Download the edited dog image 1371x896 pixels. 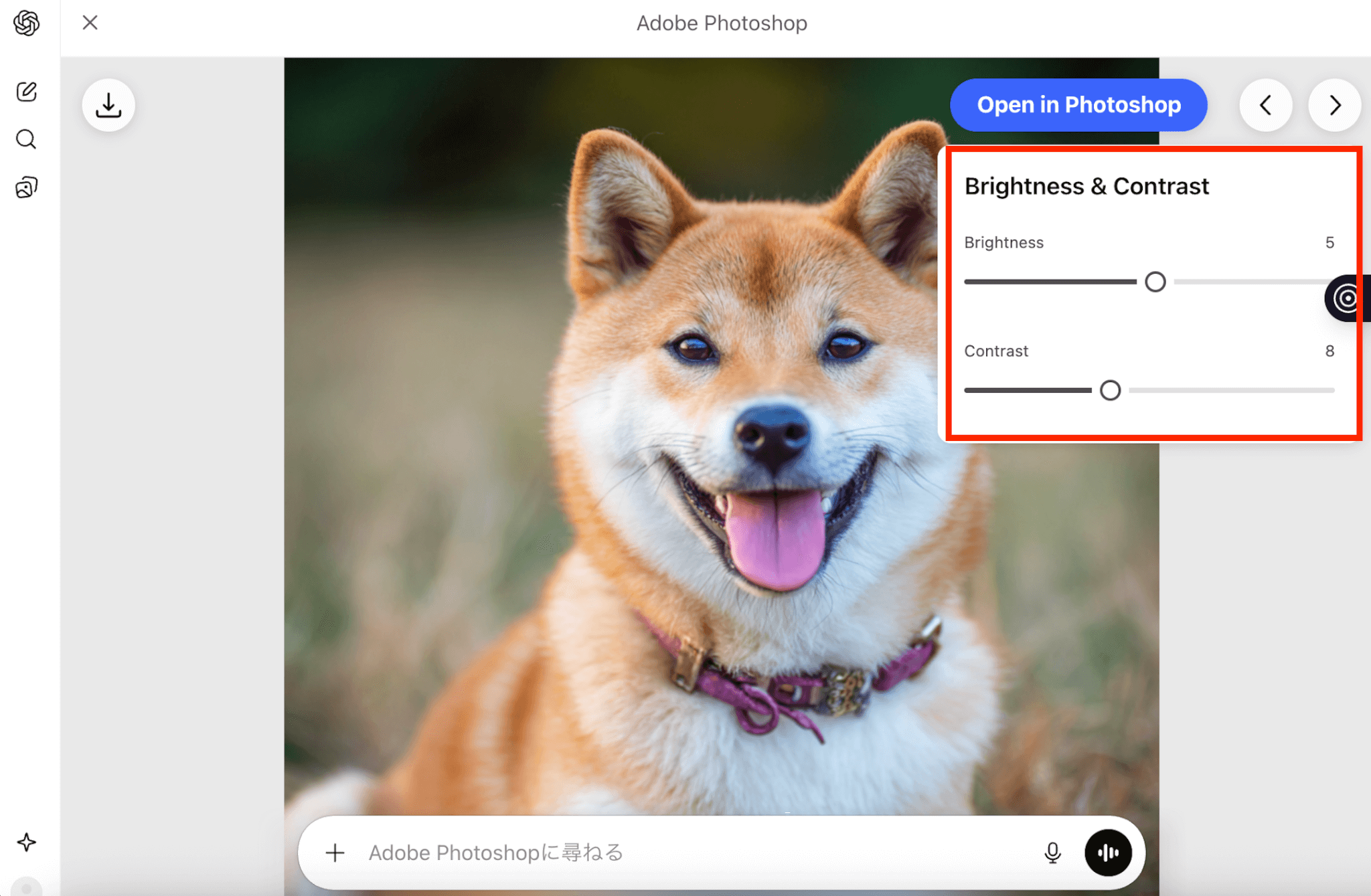[x=108, y=105]
